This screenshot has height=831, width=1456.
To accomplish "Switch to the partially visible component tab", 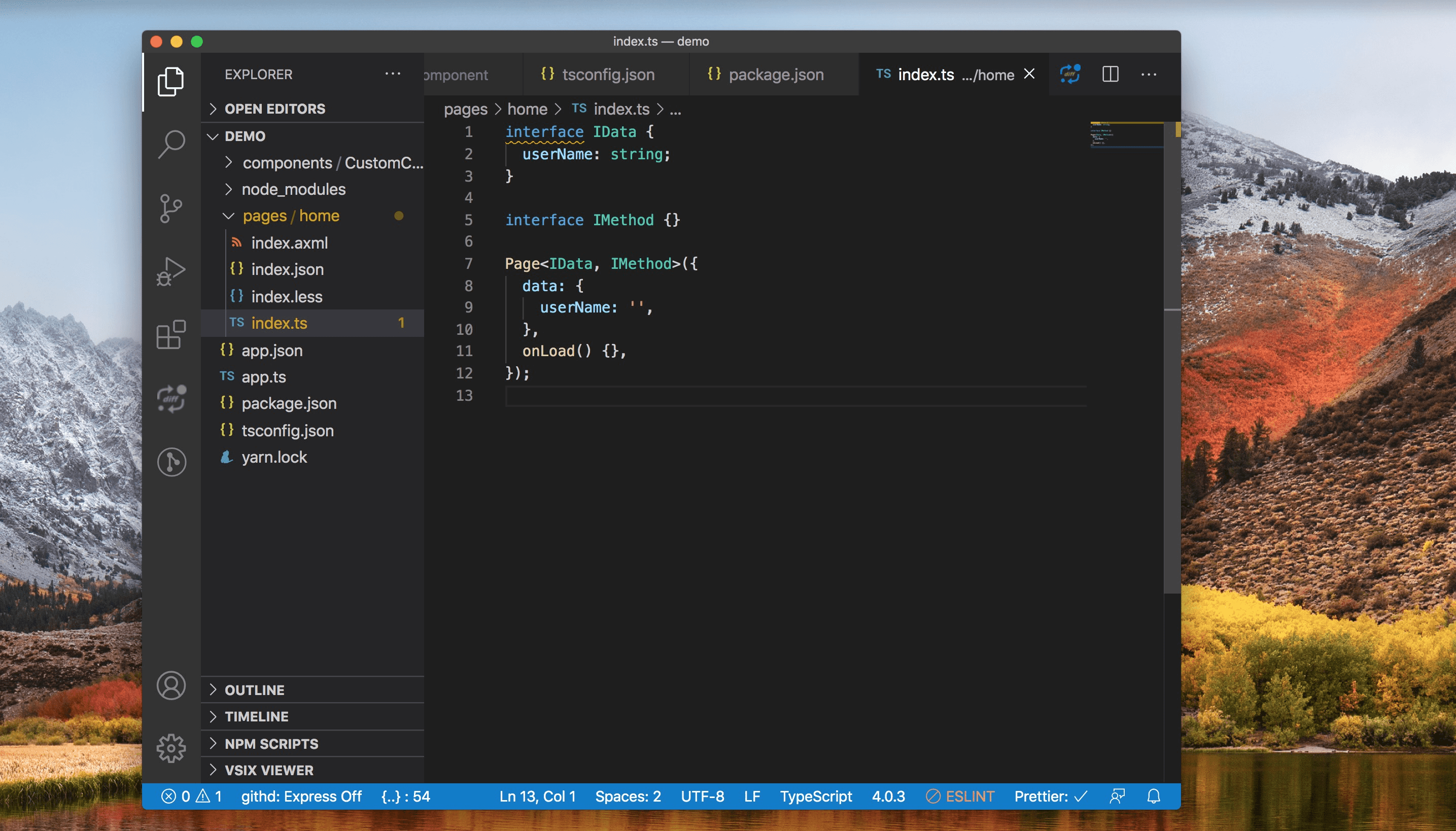I will click(473, 74).
